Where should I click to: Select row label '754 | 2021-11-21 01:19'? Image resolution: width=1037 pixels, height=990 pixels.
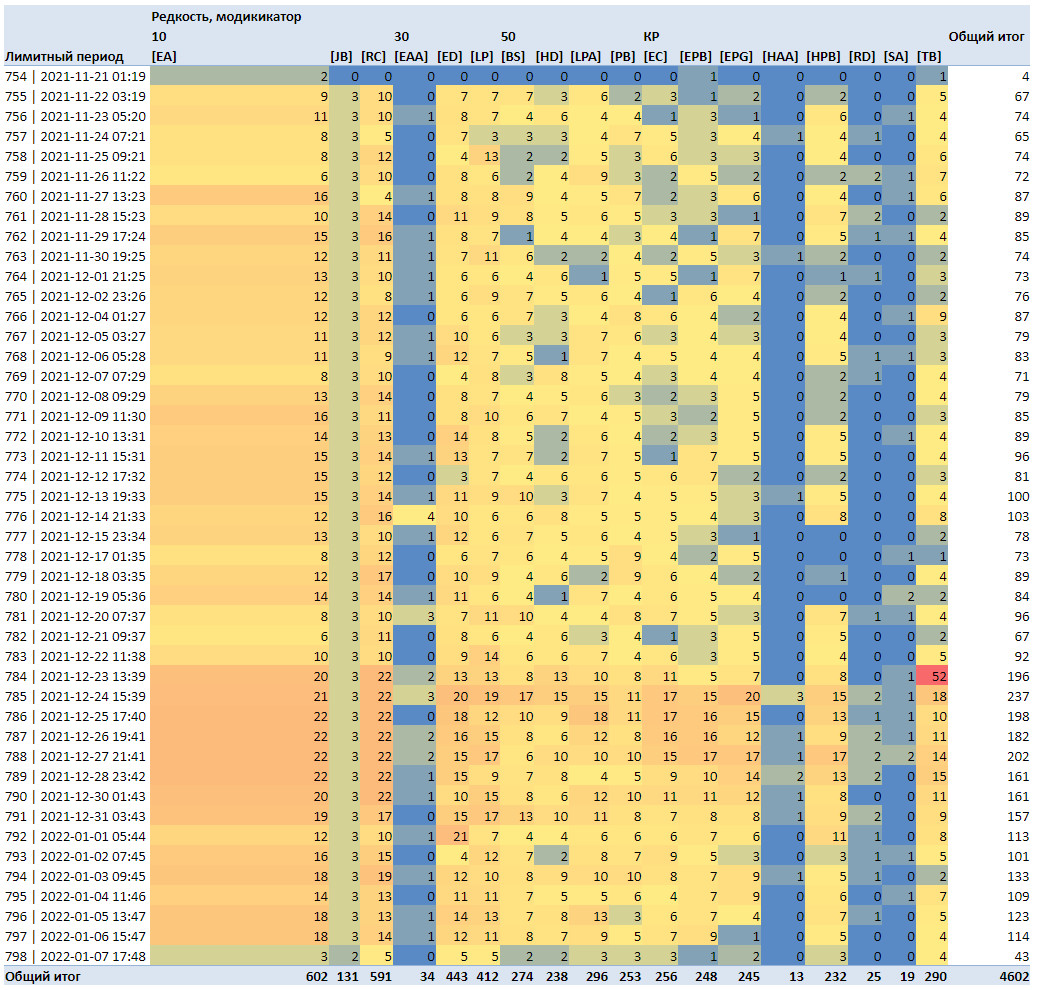pos(75,77)
